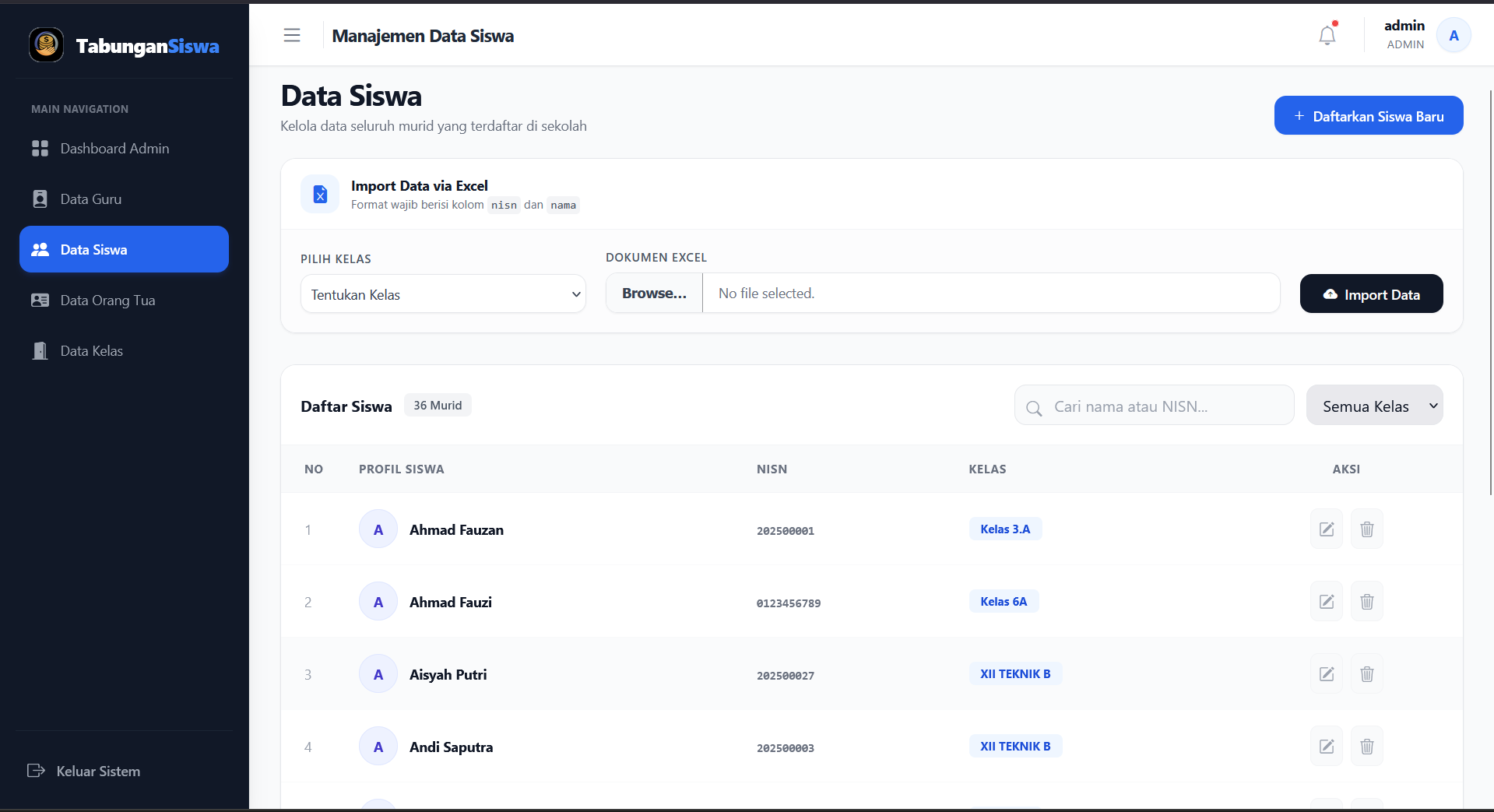Navigate to Data Kelas
The image size is (1494, 812).
point(125,350)
